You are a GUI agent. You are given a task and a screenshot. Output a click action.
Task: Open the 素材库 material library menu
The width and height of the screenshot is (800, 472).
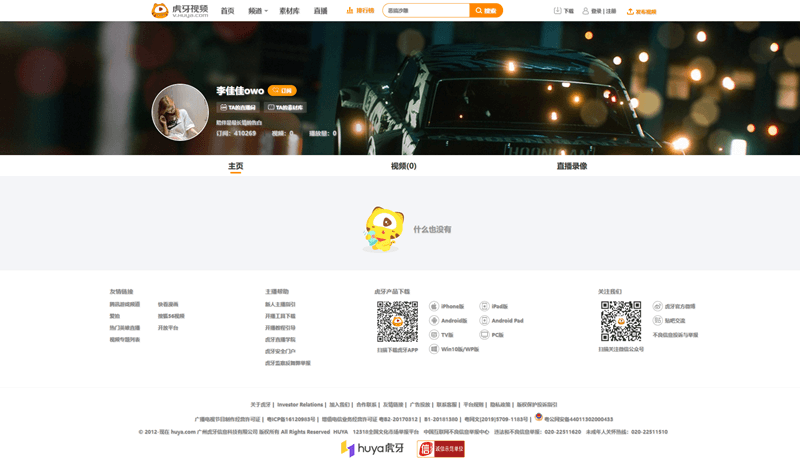(x=289, y=11)
